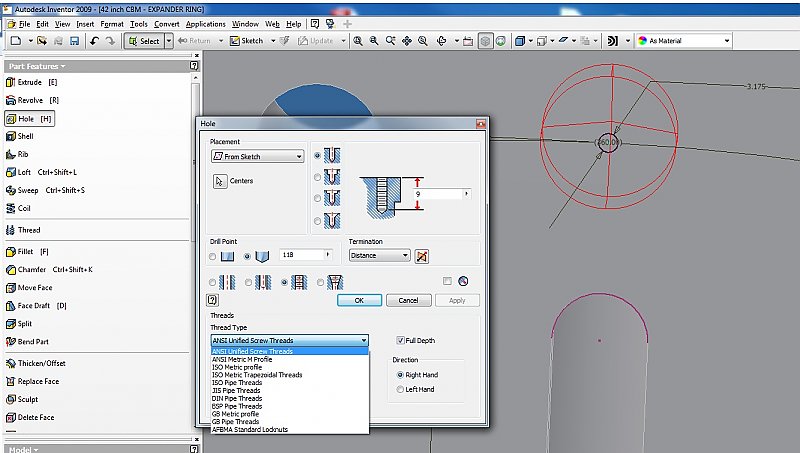
Task: Click the Sketch toolbar button
Action: click(x=246, y=41)
